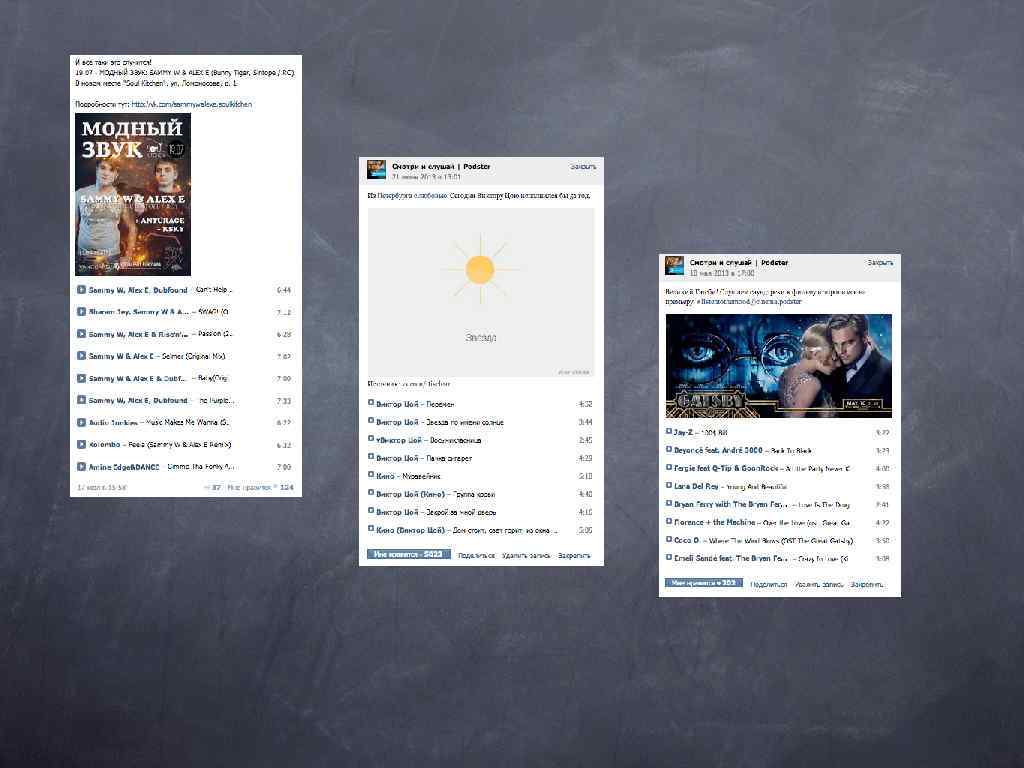The width and height of the screenshot is (1024, 768).
Task: Play Виктор Цой – Пачка сигарет
Action: 371,457
